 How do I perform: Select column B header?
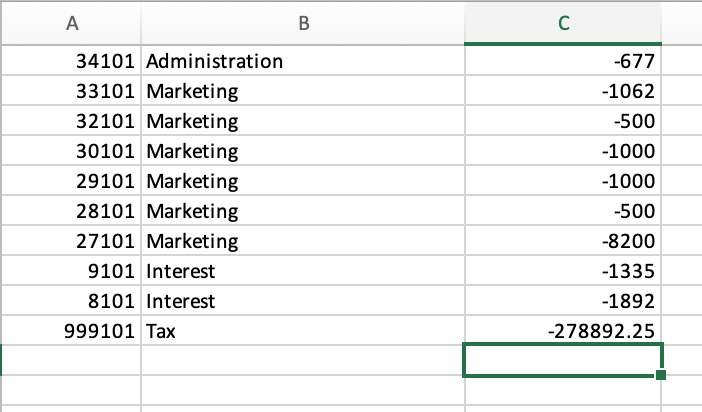(303, 23)
